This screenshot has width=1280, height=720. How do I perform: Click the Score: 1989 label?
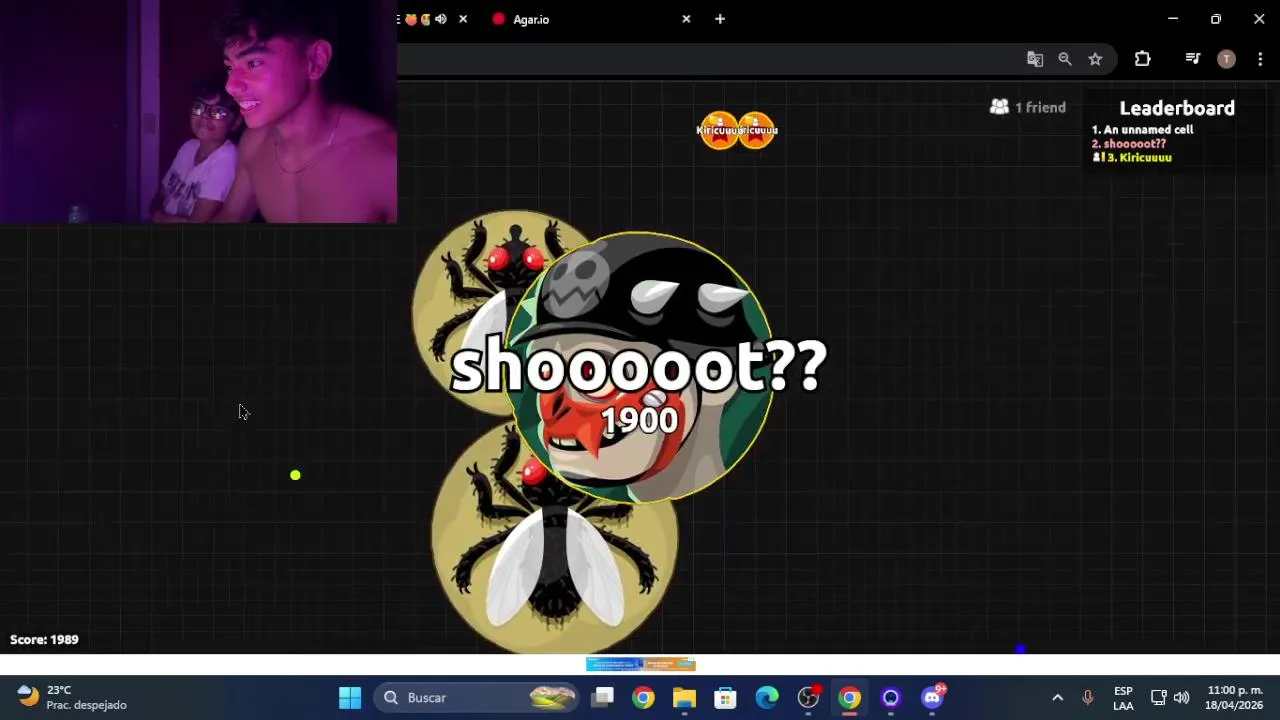(44, 639)
